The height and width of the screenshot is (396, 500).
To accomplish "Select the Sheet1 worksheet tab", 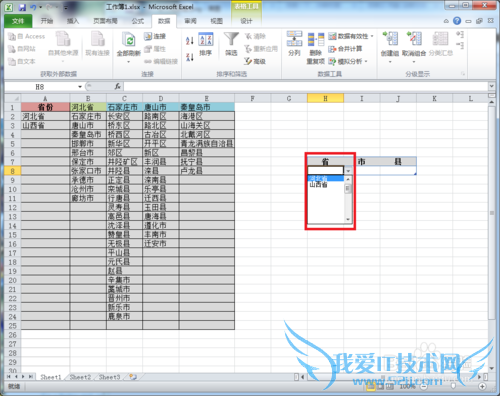I will coord(51,377).
